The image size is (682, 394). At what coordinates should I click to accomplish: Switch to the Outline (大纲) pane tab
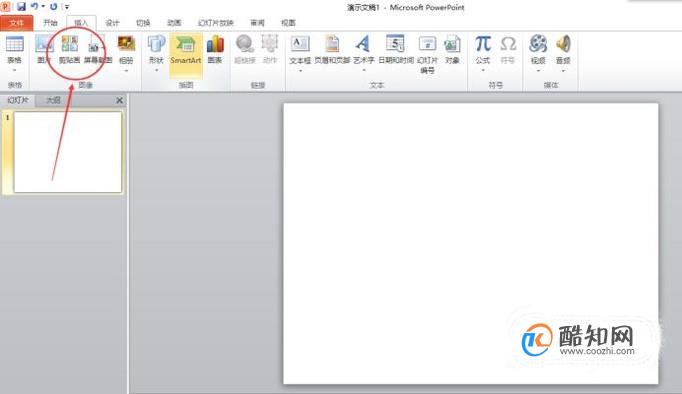[x=53, y=100]
